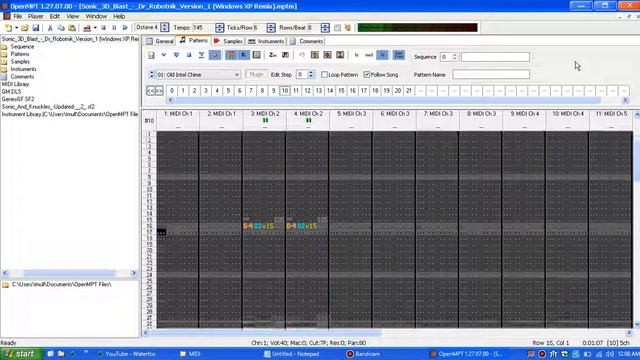Viewport: 640px width, 360px height.
Task: Toggle the pattern Record button
Action: tap(215, 55)
